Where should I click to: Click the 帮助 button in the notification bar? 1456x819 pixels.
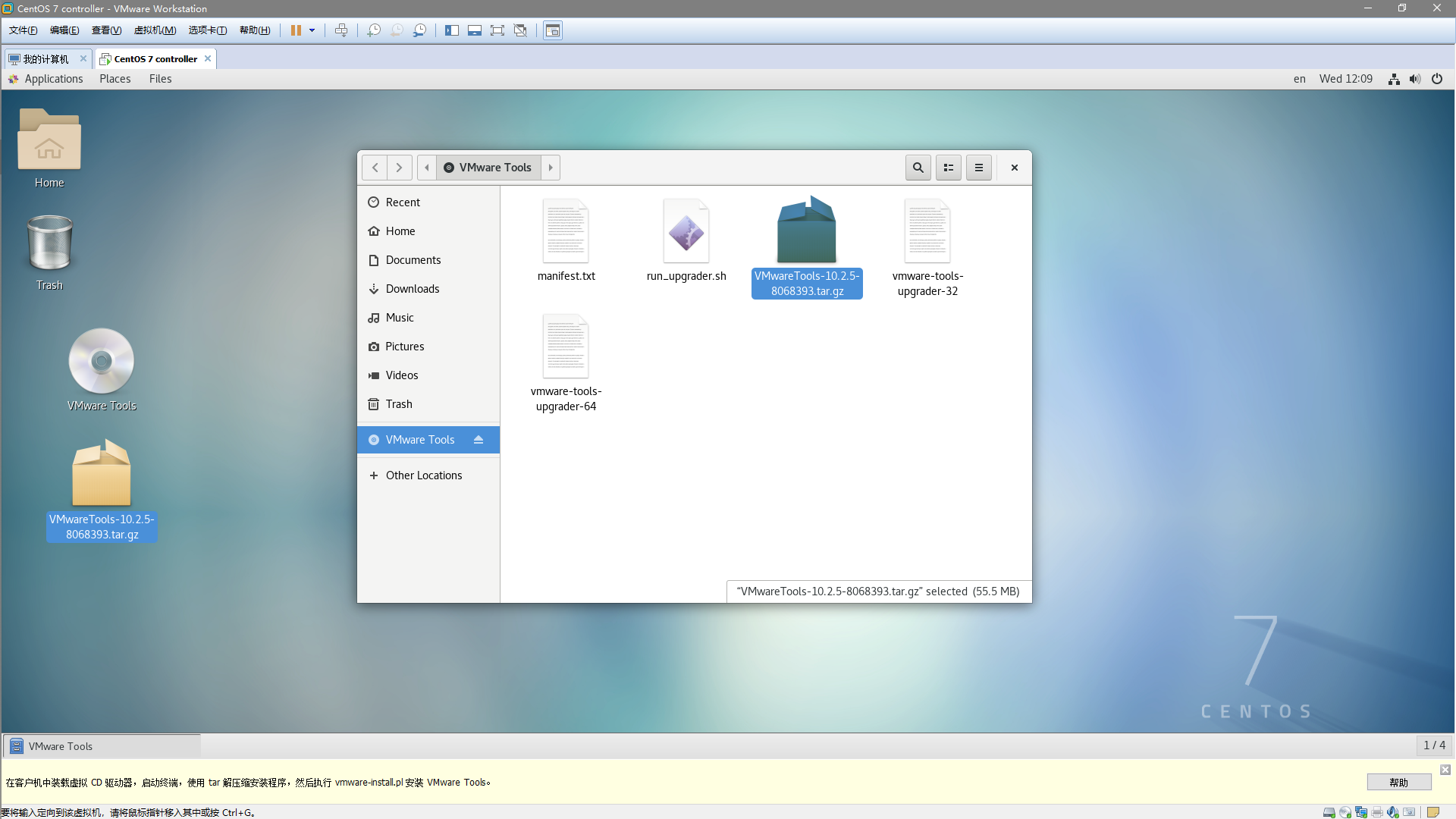[1398, 782]
